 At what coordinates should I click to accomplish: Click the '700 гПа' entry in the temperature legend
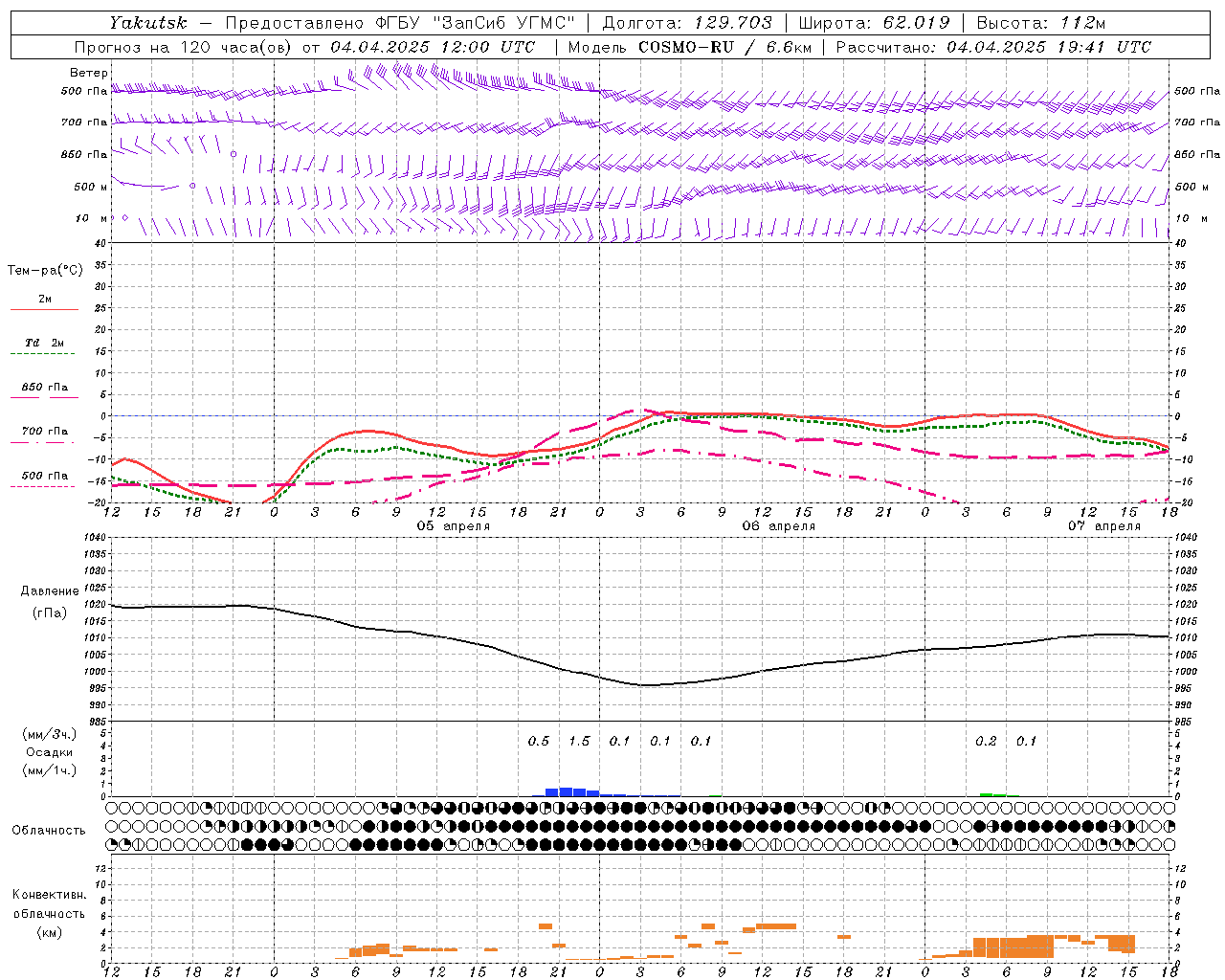pyautogui.click(x=45, y=432)
